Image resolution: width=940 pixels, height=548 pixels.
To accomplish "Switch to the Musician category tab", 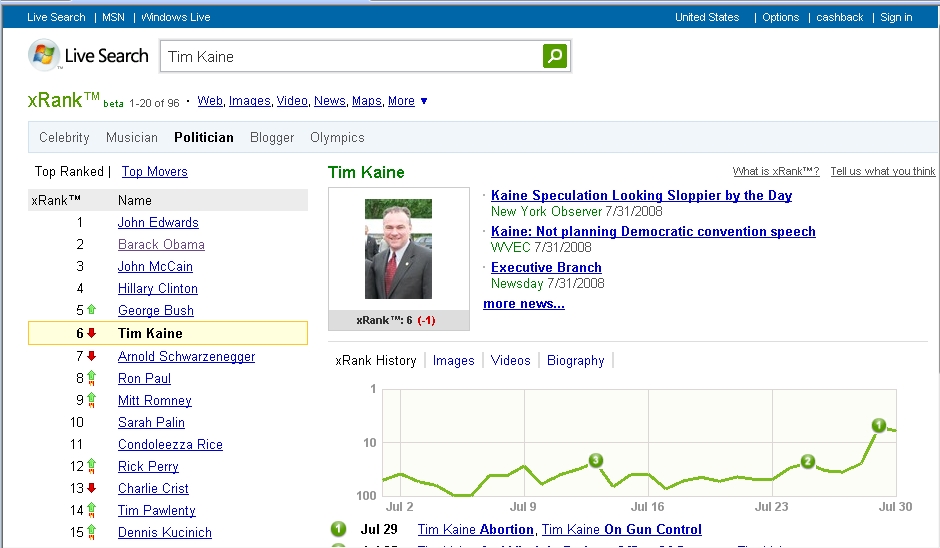I will 132,138.
